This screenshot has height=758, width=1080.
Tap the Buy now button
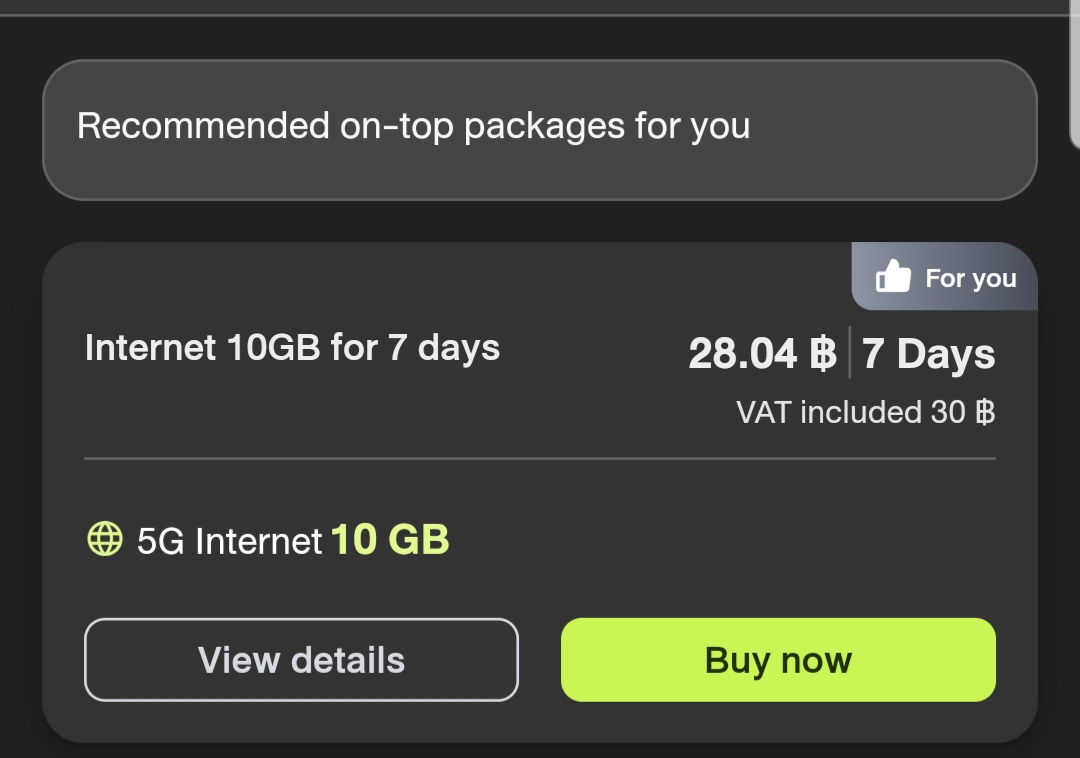click(778, 660)
